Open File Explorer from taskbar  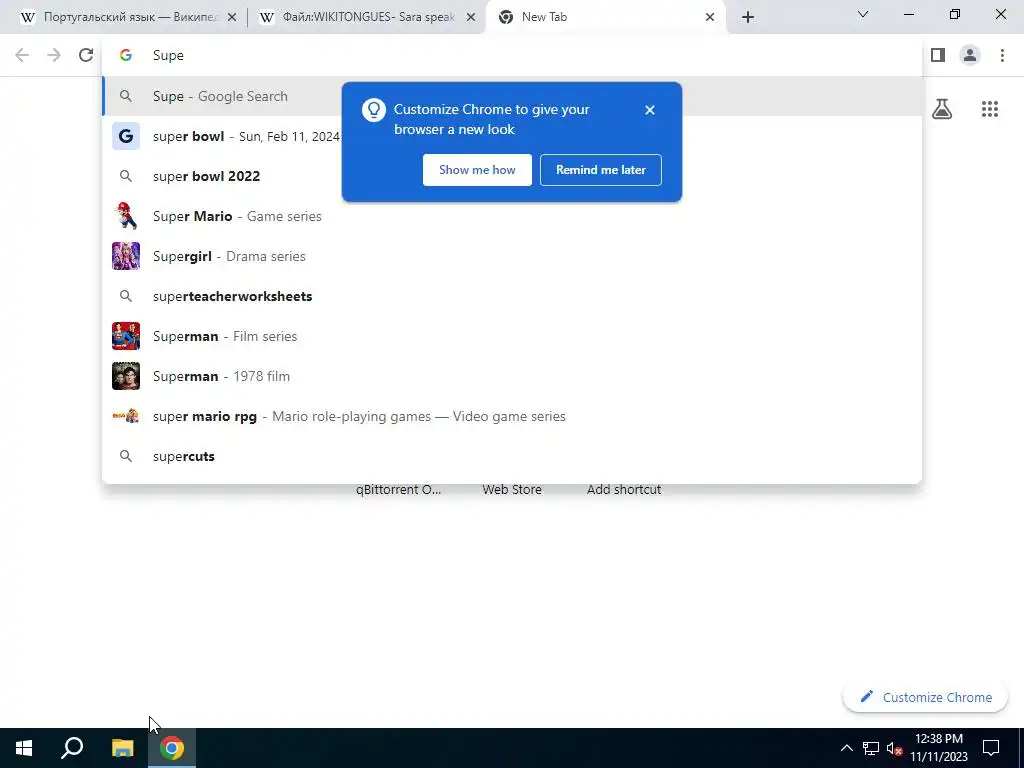point(122,748)
